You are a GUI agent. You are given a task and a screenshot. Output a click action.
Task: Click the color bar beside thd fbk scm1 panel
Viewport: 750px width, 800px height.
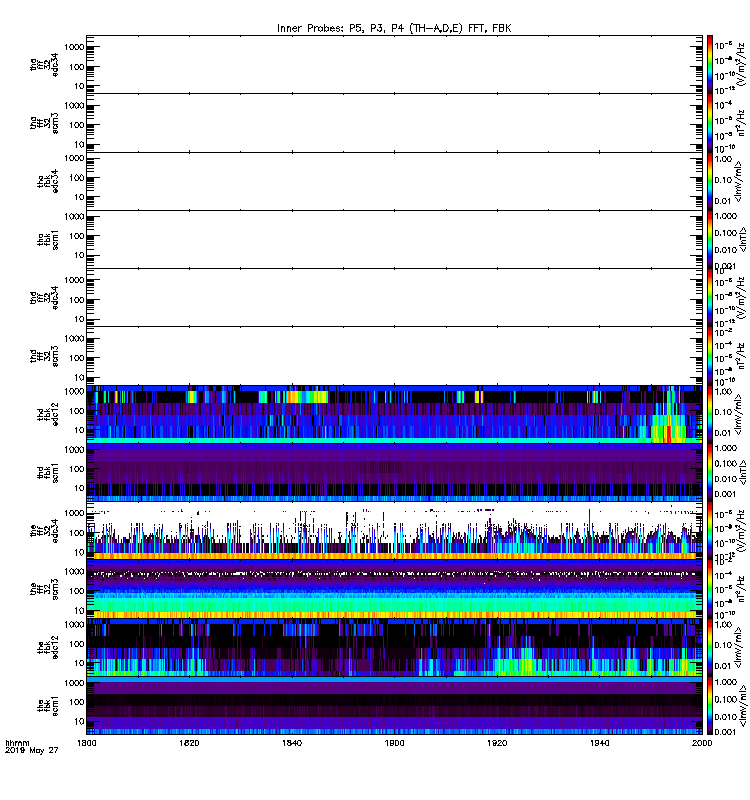pos(709,472)
